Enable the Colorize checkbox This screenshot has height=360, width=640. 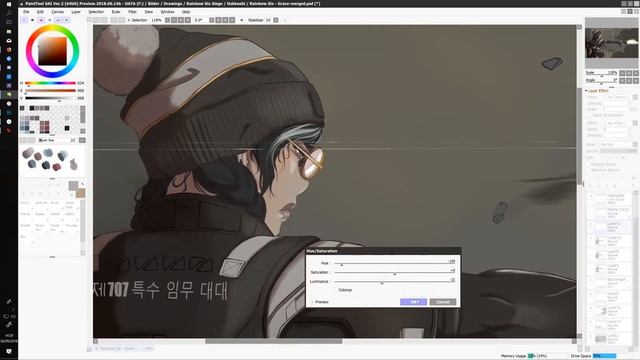[x=336, y=290]
